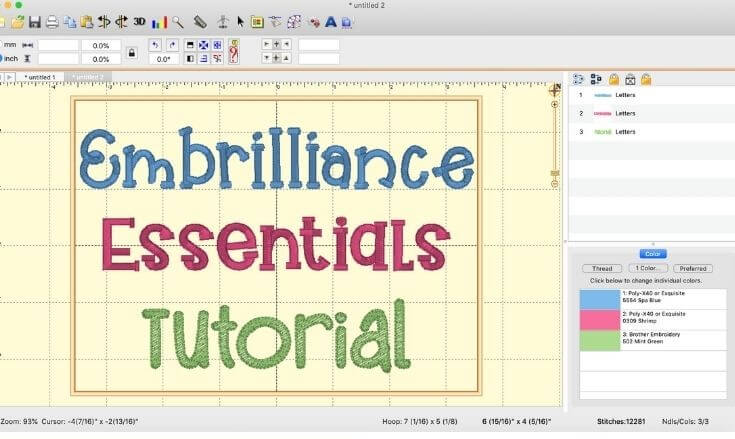Choose the arrow selection pointer tool
This screenshot has width=735, height=439.
240,22
